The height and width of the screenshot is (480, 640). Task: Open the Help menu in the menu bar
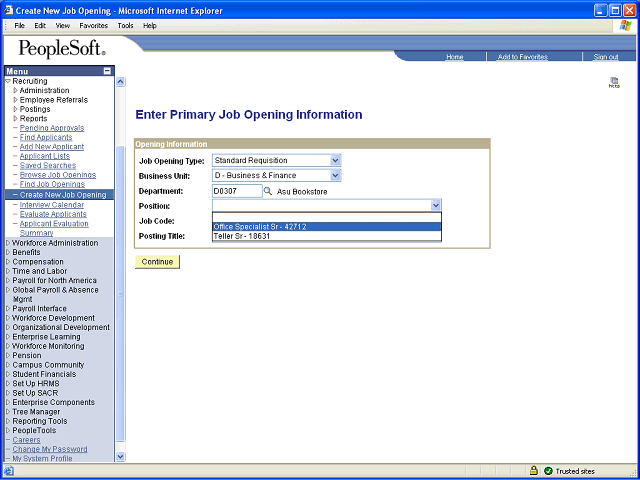(150, 26)
